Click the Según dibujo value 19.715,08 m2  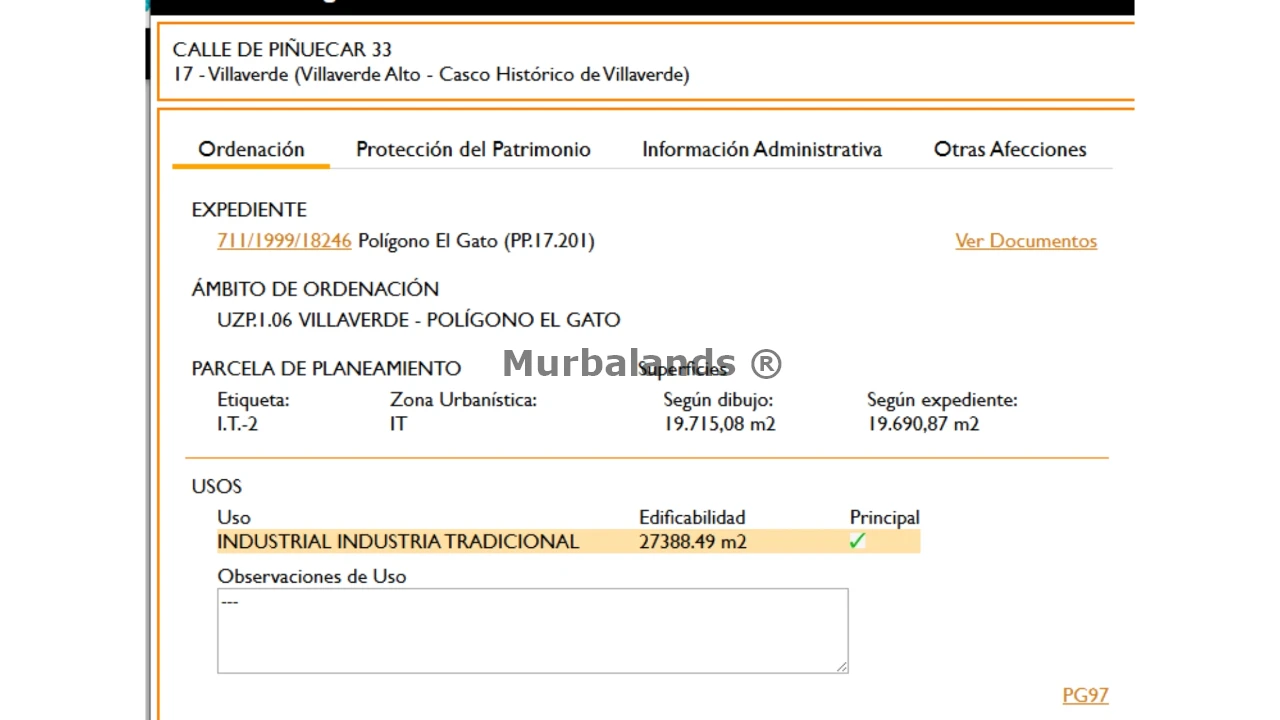(x=719, y=424)
